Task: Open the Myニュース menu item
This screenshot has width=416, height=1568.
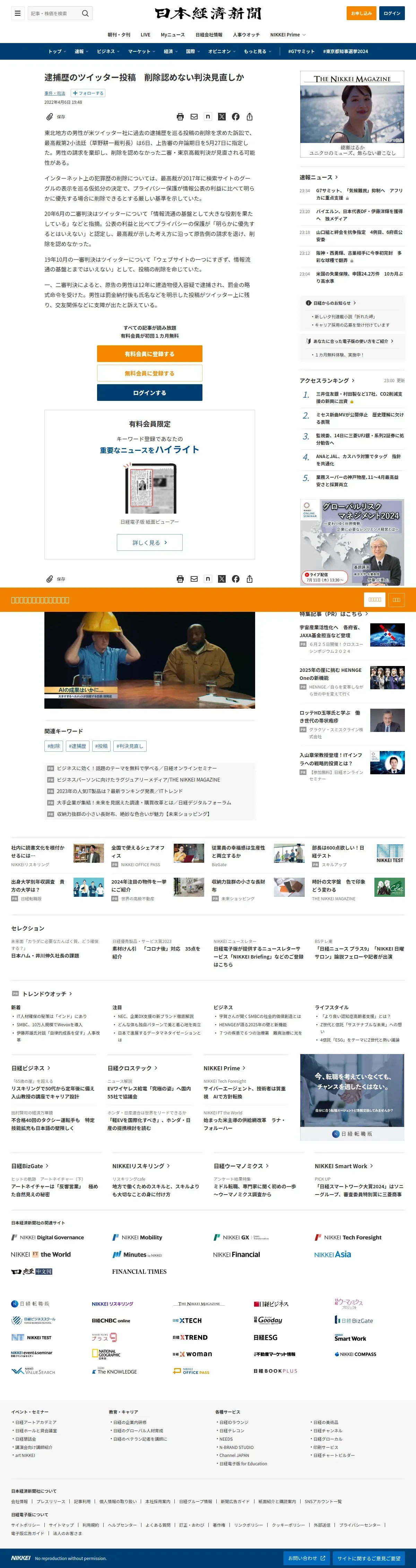Action: coord(173,35)
